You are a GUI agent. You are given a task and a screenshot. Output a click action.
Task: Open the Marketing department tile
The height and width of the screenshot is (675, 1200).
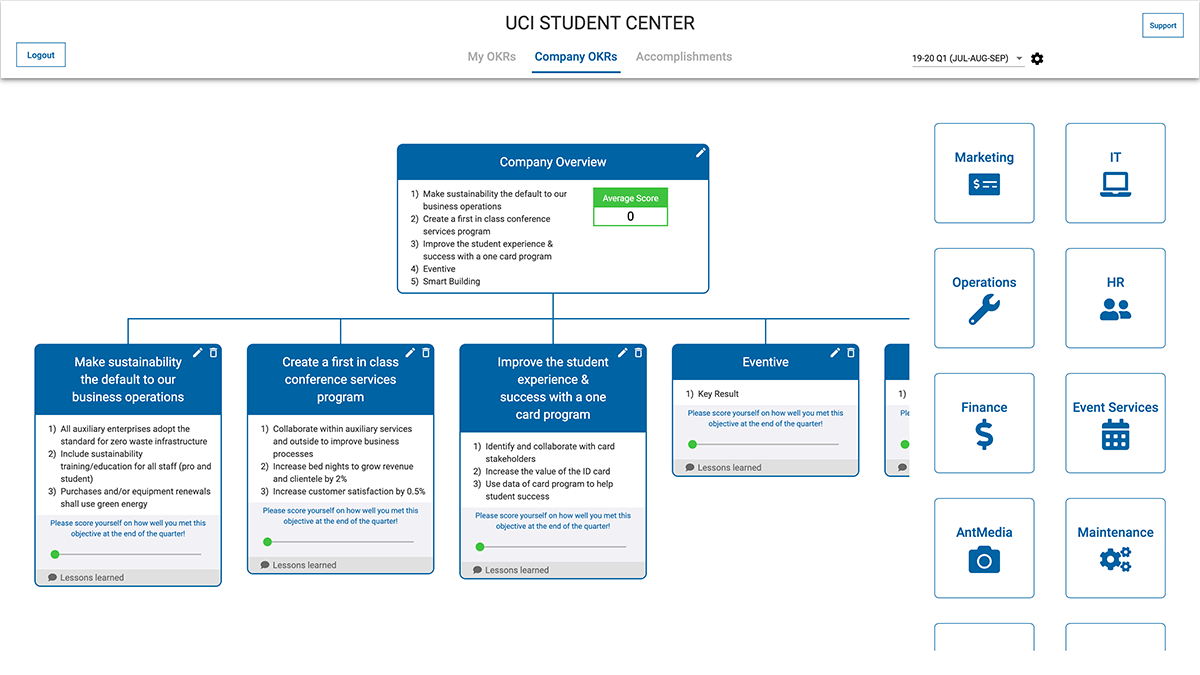[984, 173]
